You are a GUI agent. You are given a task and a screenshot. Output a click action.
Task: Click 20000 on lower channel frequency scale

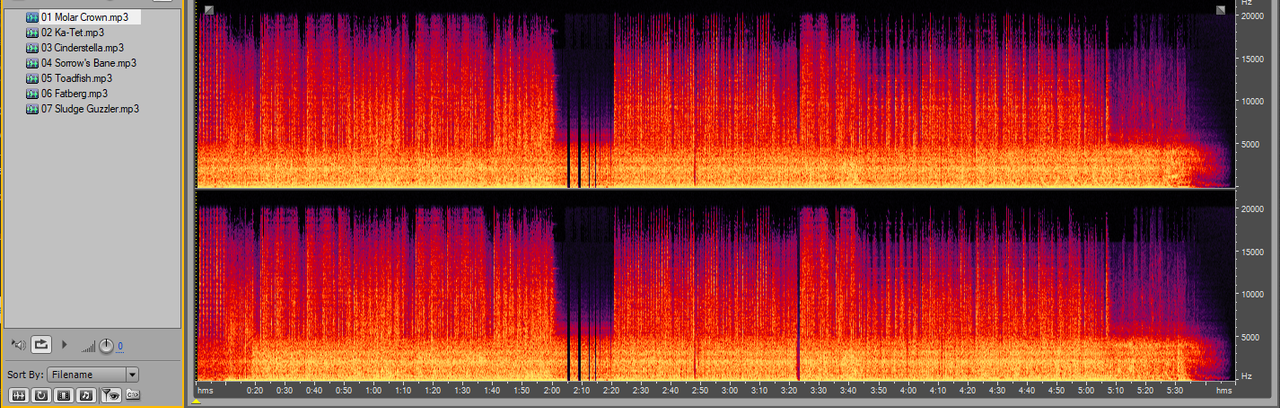click(x=1253, y=210)
